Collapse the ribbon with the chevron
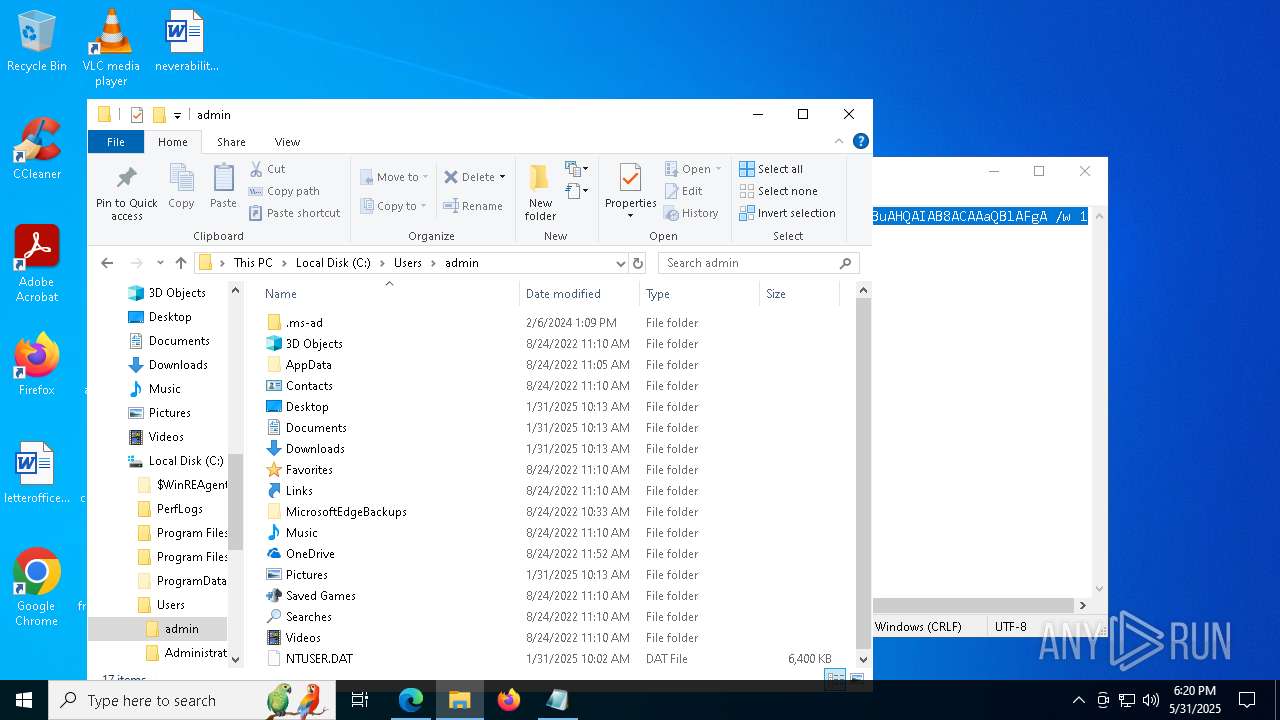The height and width of the screenshot is (720, 1280). [x=839, y=141]
